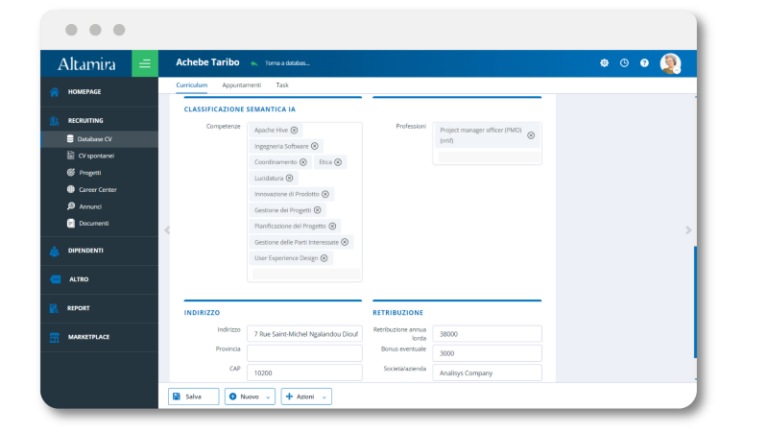Expand the ALTRO sidebar section

(78, 279)
